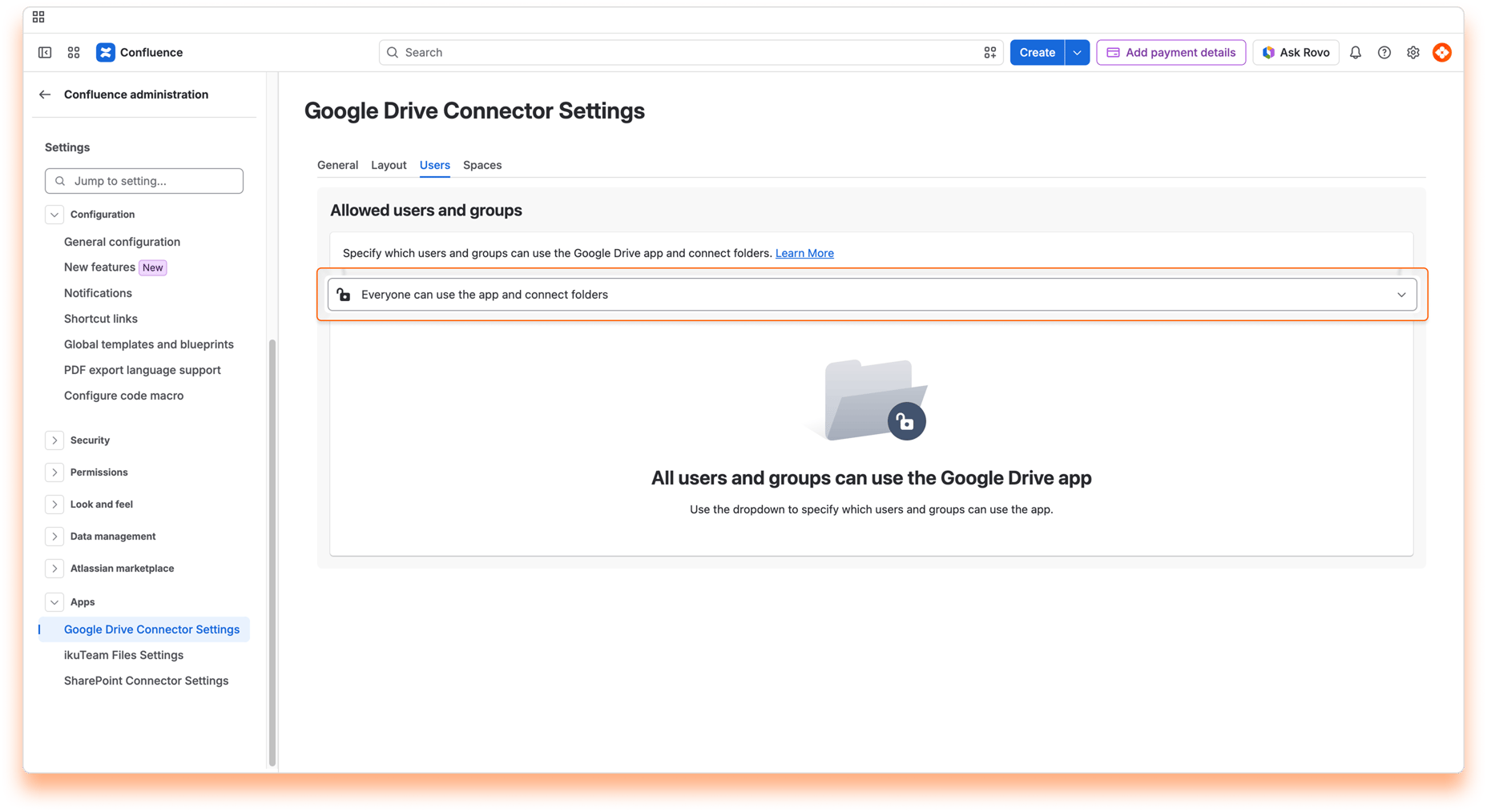Open the Everyone can use the app dropdown

872,295
